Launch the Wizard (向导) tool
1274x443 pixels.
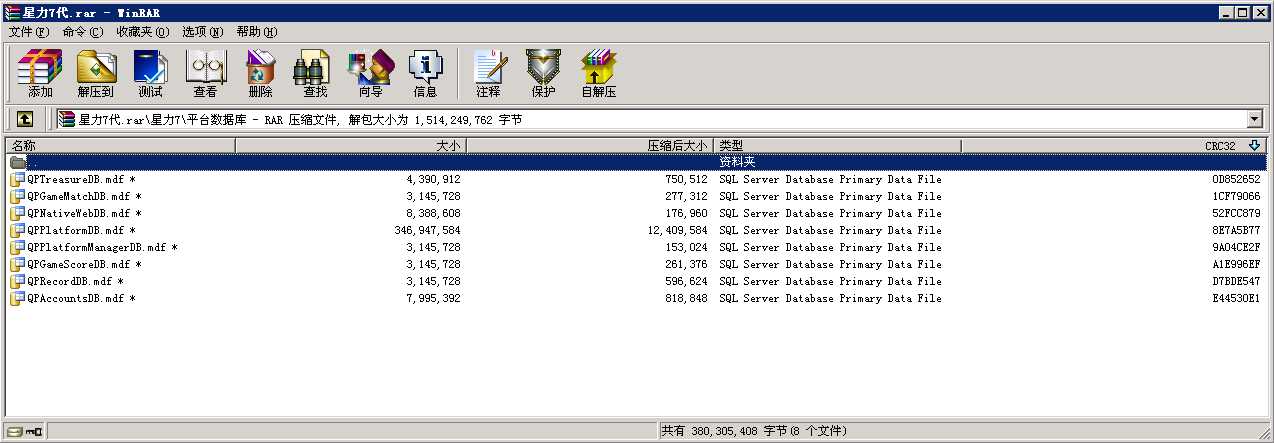(370, 74)
